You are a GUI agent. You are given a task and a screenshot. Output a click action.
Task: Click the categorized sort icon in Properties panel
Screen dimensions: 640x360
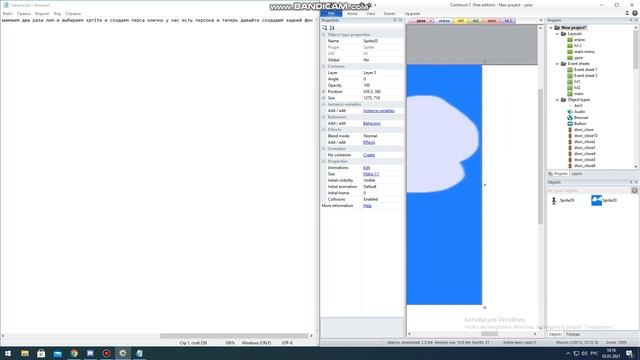click(x=324, y=28)
